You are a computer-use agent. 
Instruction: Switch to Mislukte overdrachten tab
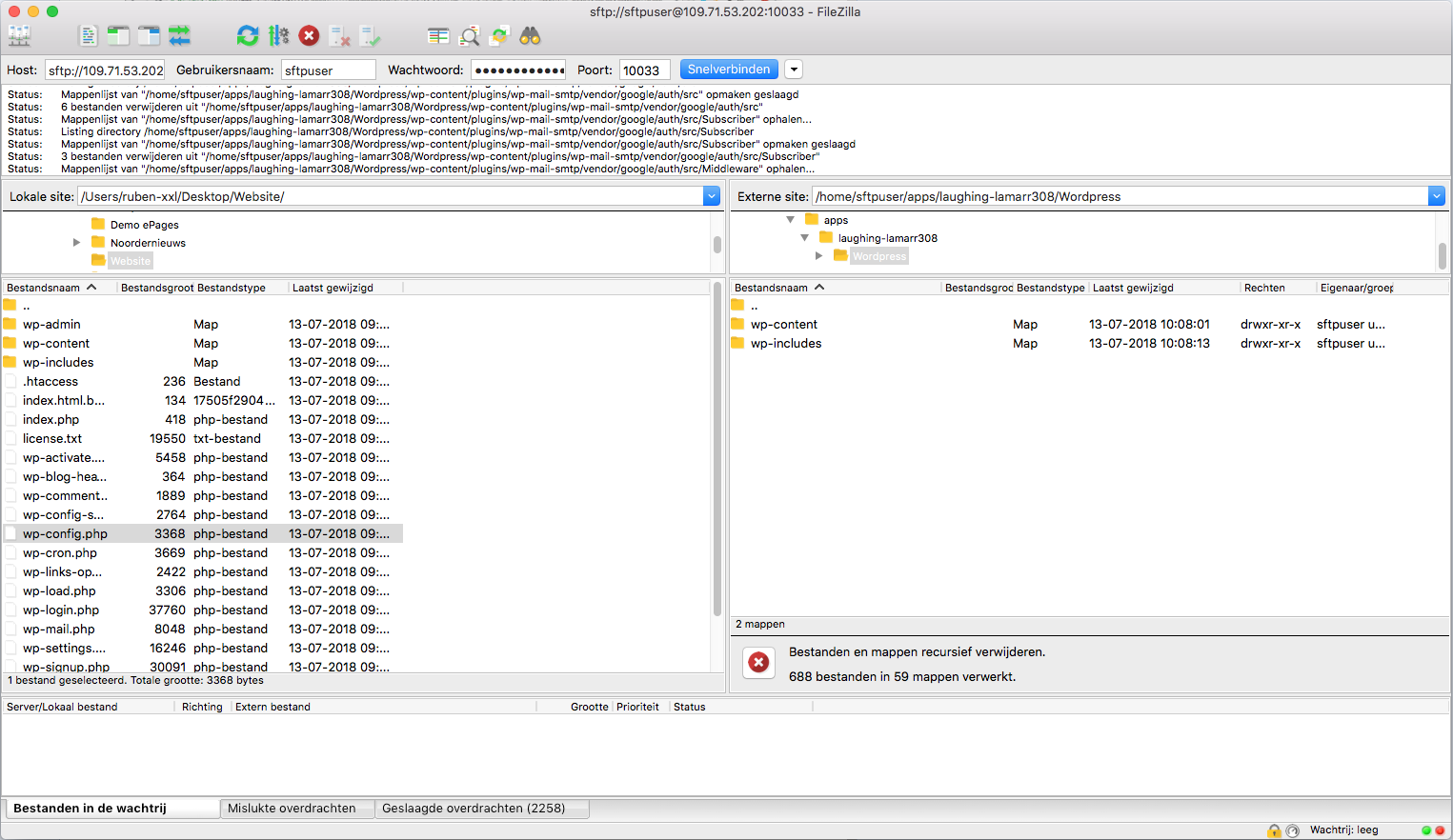[296, 809]
